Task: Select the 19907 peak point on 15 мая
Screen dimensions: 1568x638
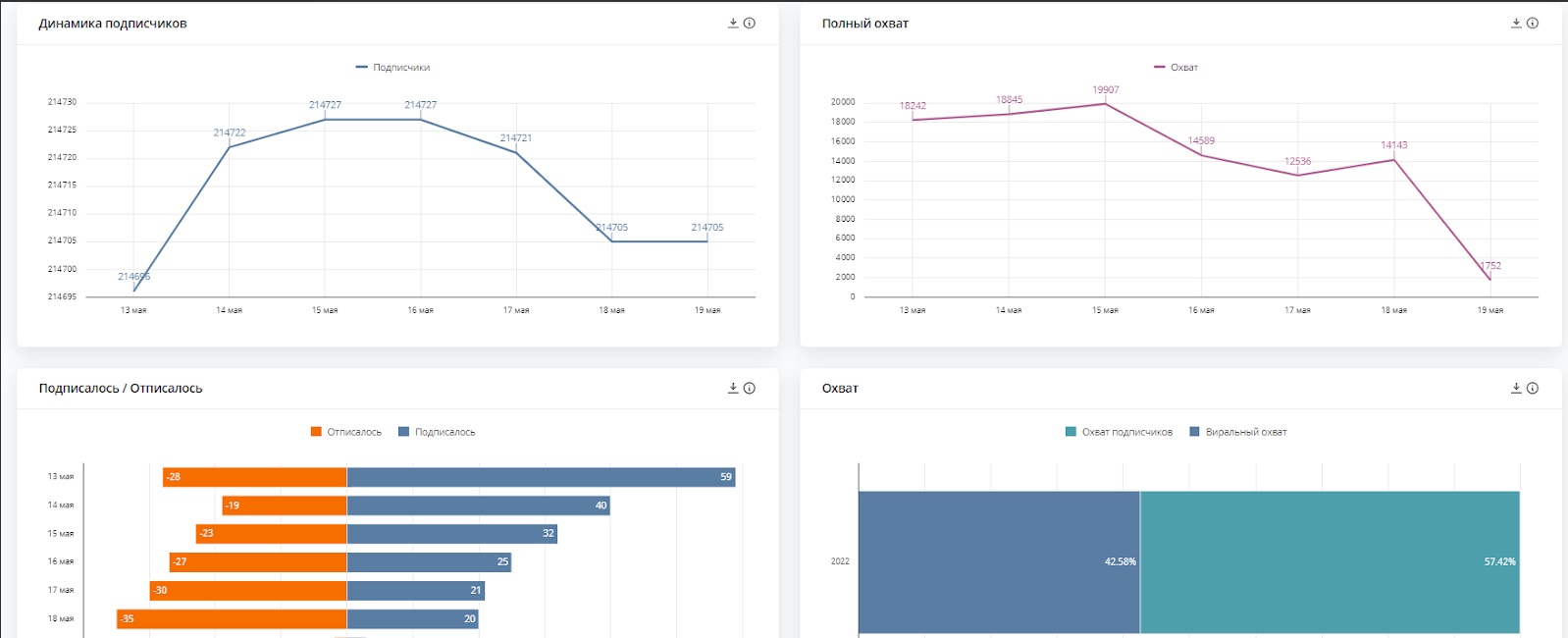Action: point(1105,103)
